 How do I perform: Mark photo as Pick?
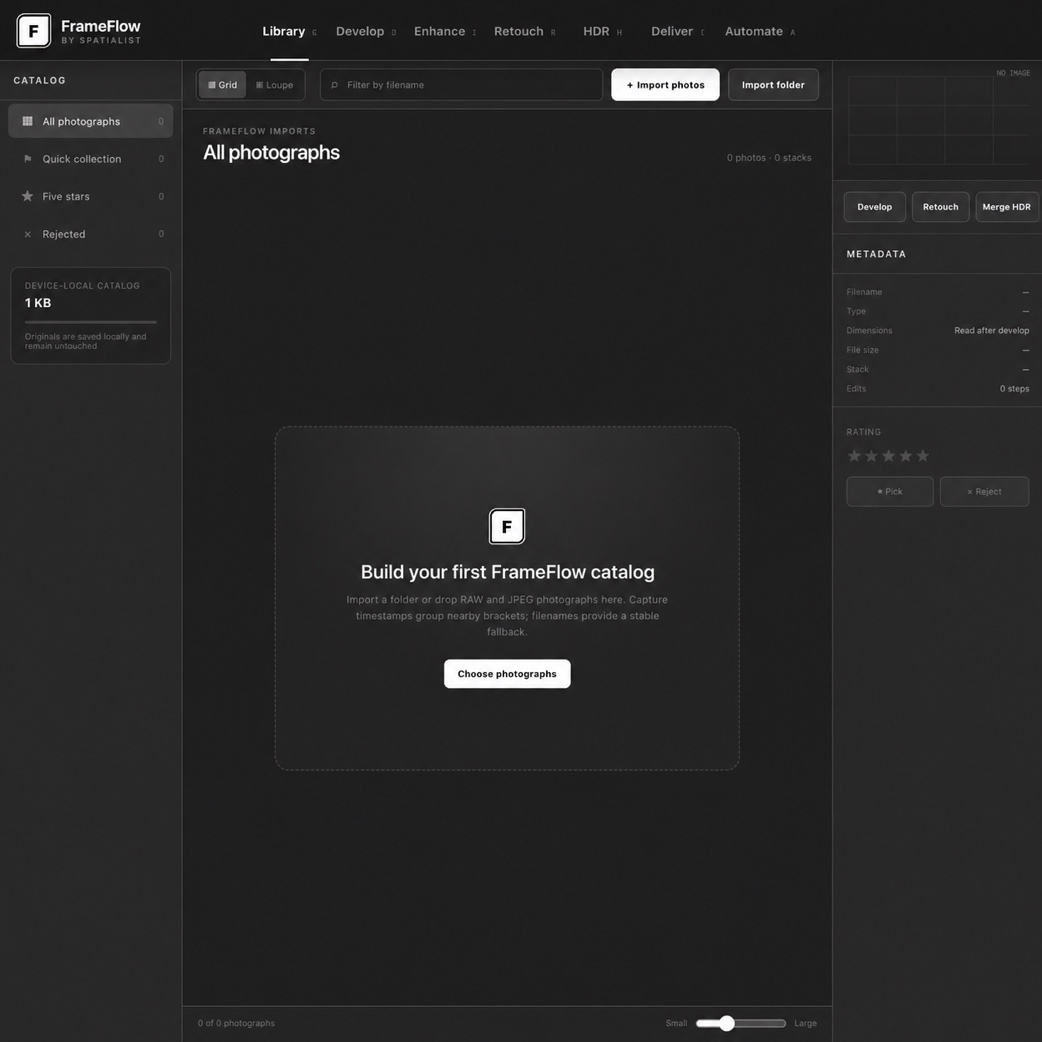click(890, 492)
